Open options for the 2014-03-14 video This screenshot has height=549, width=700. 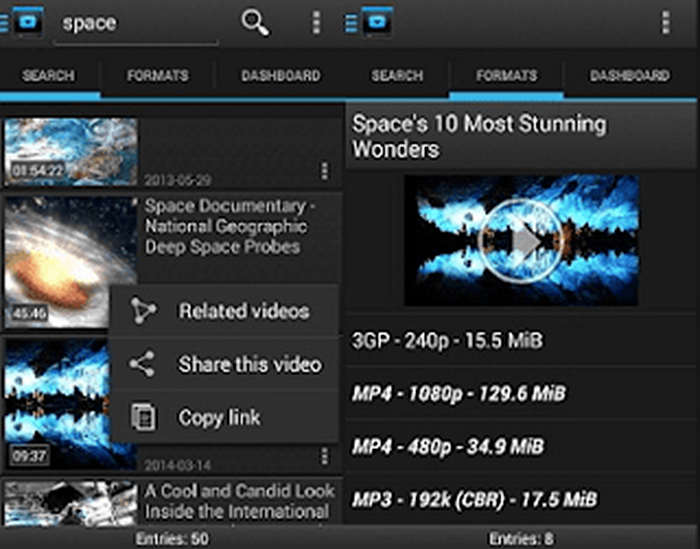325,456
